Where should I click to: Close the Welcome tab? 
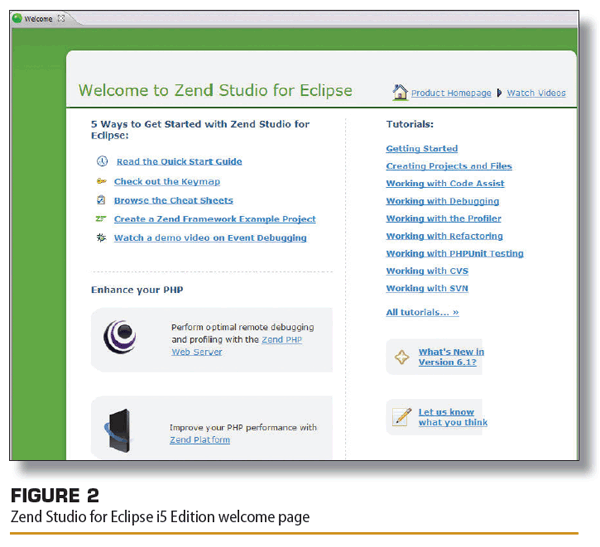[x=61, y=18]
